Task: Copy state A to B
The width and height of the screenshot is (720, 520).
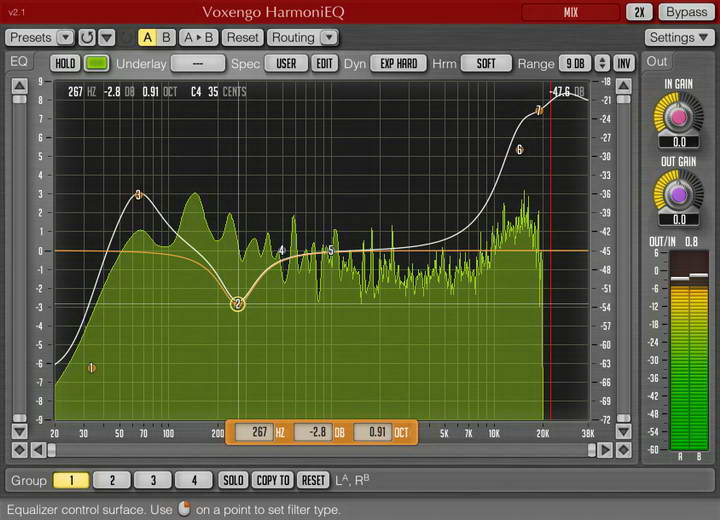Action: 198,37
